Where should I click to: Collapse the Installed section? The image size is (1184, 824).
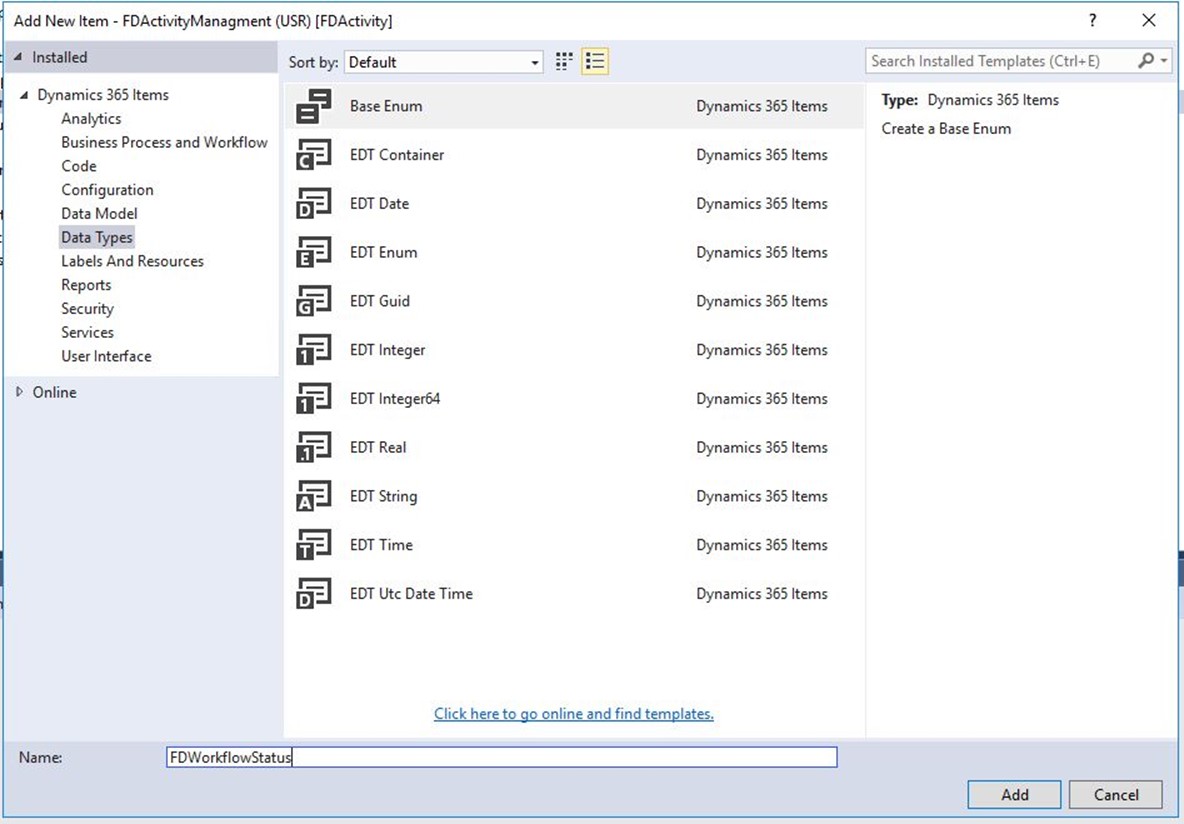point(18,57)
